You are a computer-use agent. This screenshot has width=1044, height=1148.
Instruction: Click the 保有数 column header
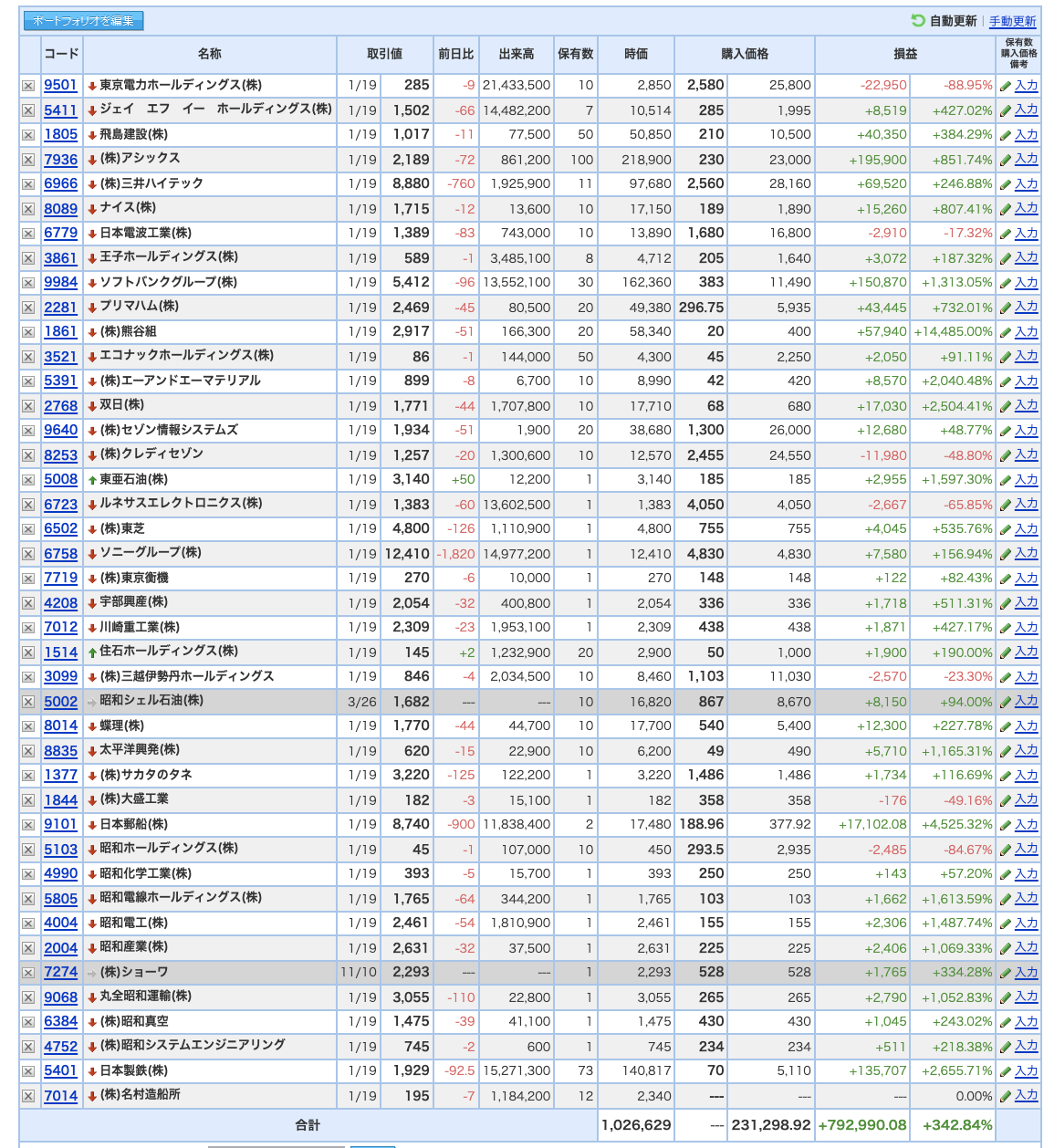tap(576, 54)
